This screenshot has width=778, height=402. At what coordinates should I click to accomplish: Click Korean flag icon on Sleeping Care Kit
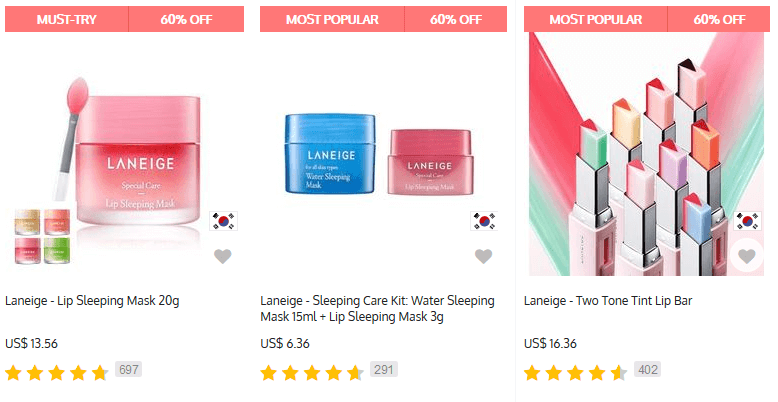click(x=484, y=221)
